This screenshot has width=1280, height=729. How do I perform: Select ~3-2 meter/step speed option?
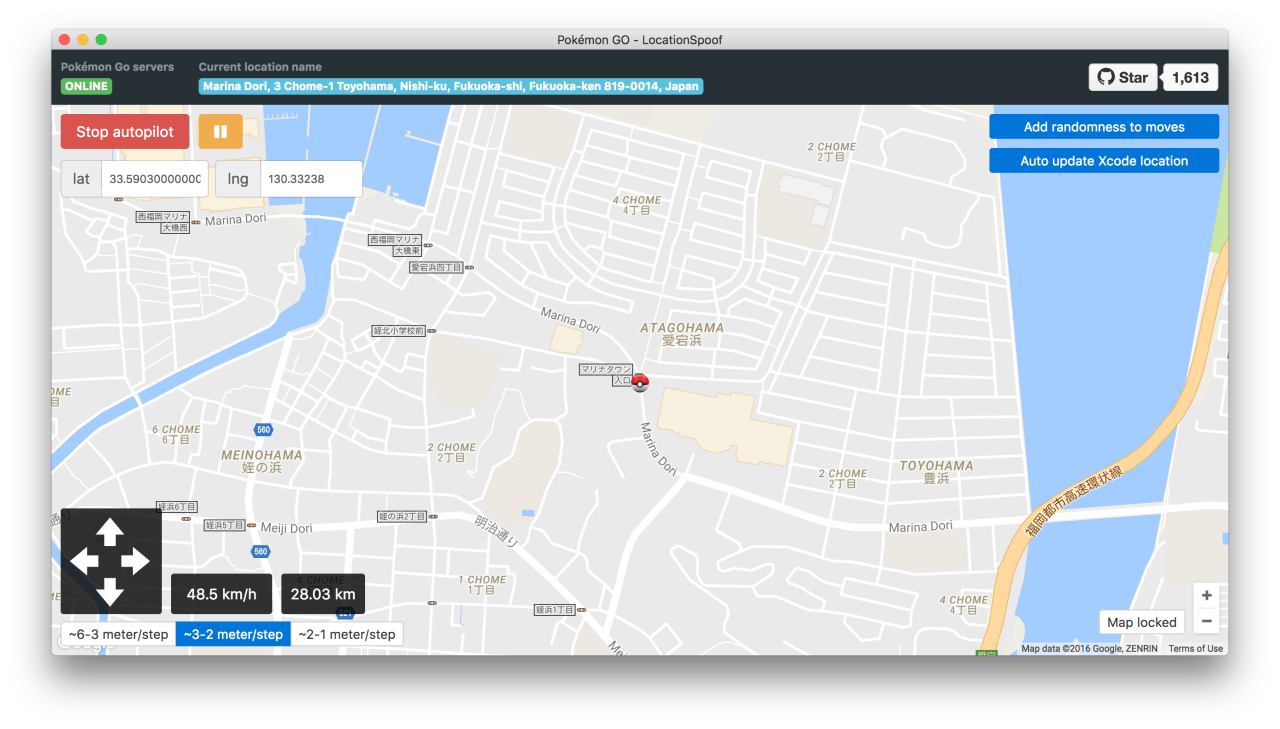tap(233, 634)
